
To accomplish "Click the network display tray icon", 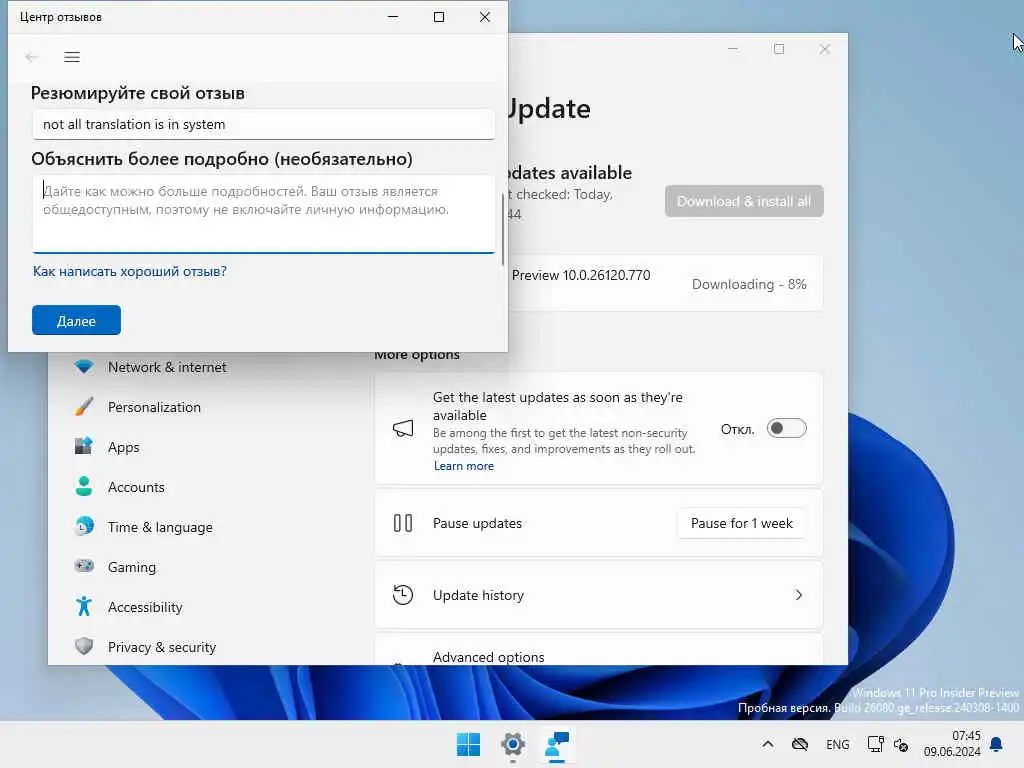I will pos(875,744).
